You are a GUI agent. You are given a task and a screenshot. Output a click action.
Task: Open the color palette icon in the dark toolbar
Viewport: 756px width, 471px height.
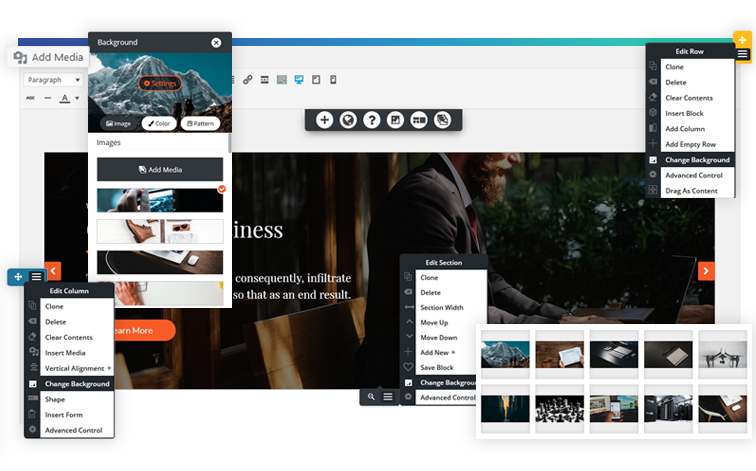[x=348, y=120]
